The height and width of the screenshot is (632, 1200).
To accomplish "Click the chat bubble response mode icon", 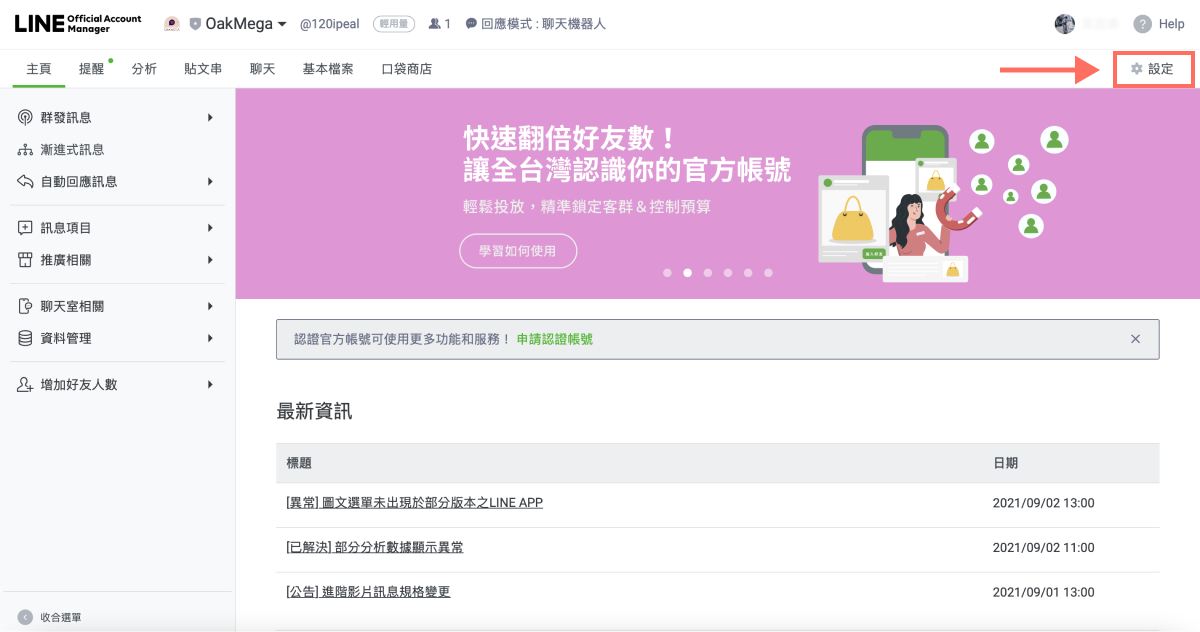I will [x=471, y=24].
